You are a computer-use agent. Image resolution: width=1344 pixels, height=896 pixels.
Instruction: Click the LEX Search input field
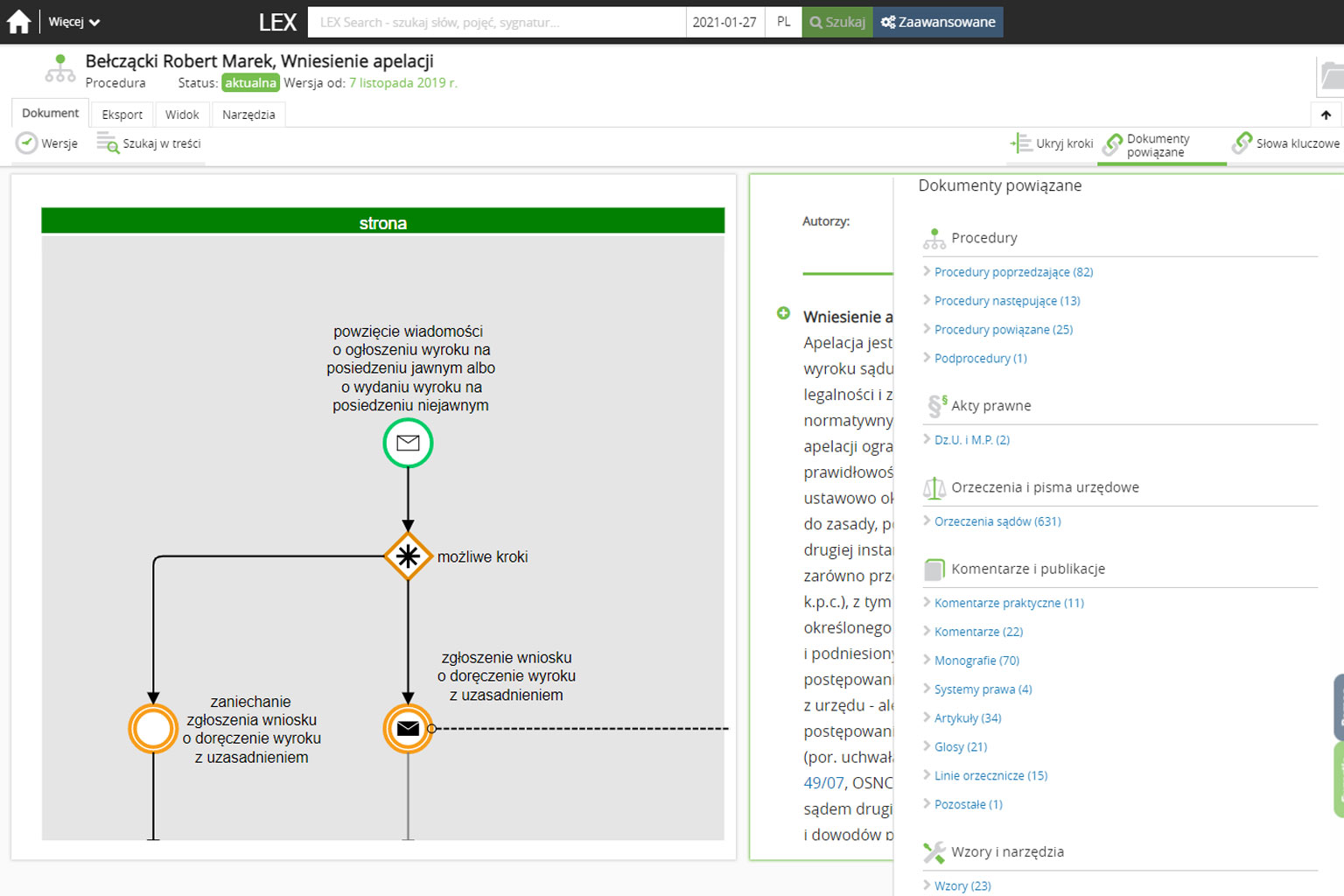coord(496,22)
